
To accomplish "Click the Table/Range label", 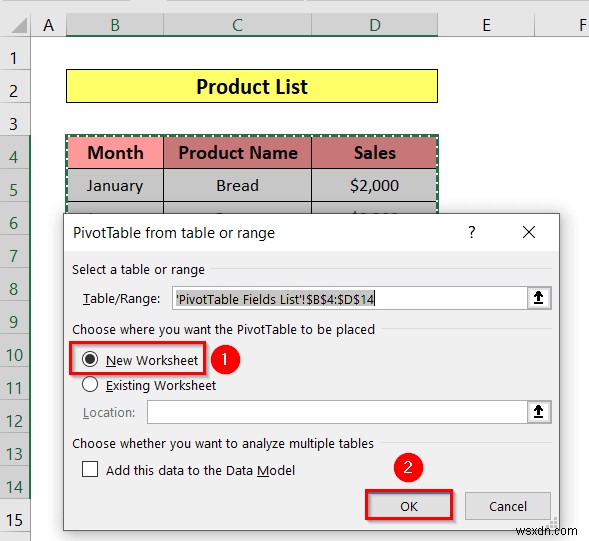I will click(121, 299).
